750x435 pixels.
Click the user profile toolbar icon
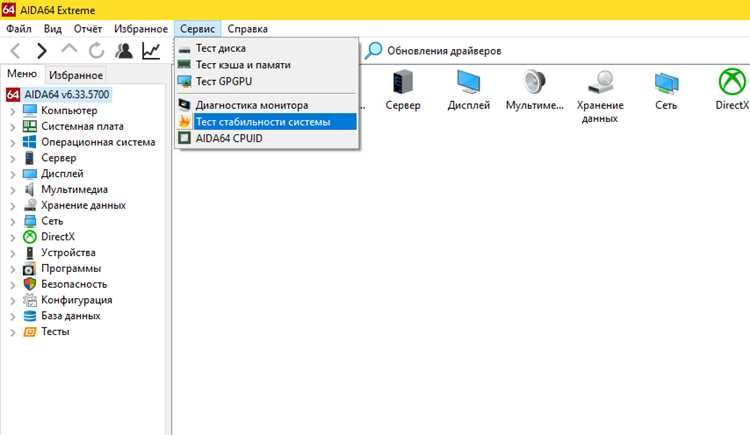coord(124,50)
